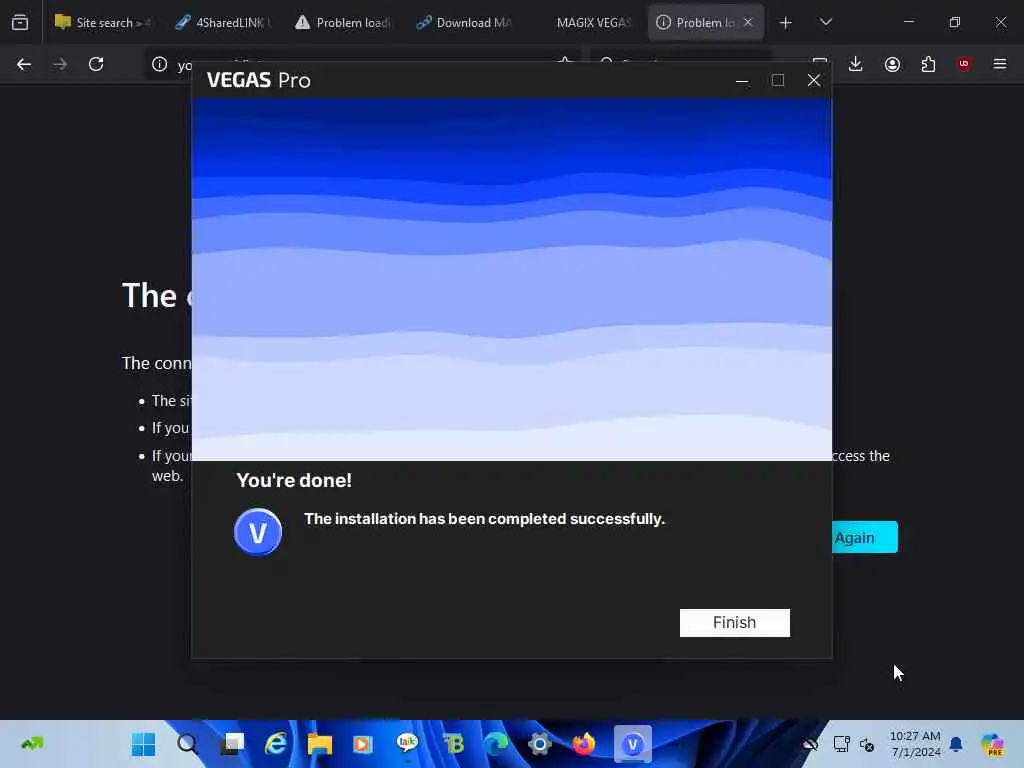This screenshot has height=768, width=1024.
Task: Open the green B app taskbar icon
Action: (452, 744)
